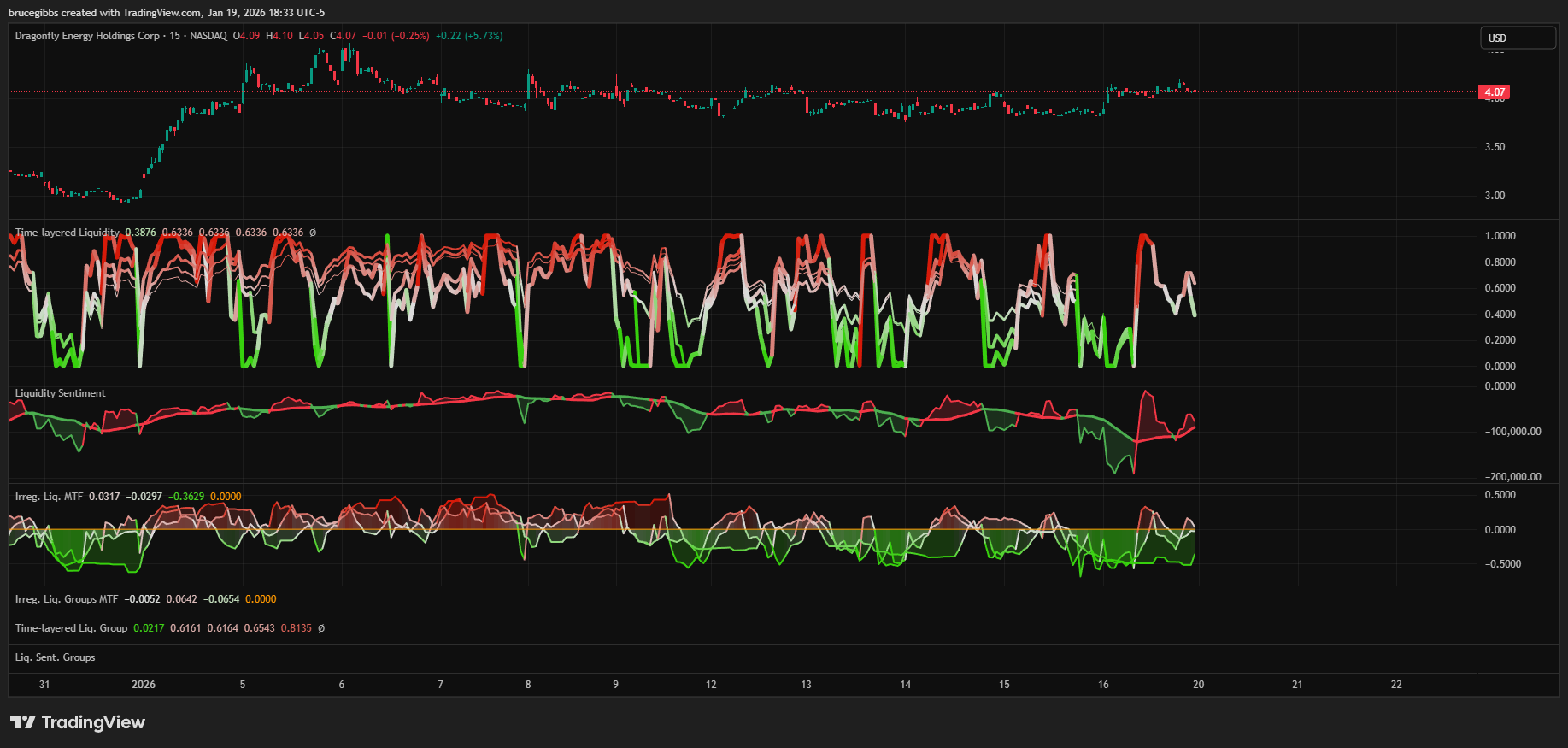
Task: Click the orange 0.0000 value in Irreg. Liq. MTF
Action: click(x=226, y=497)
